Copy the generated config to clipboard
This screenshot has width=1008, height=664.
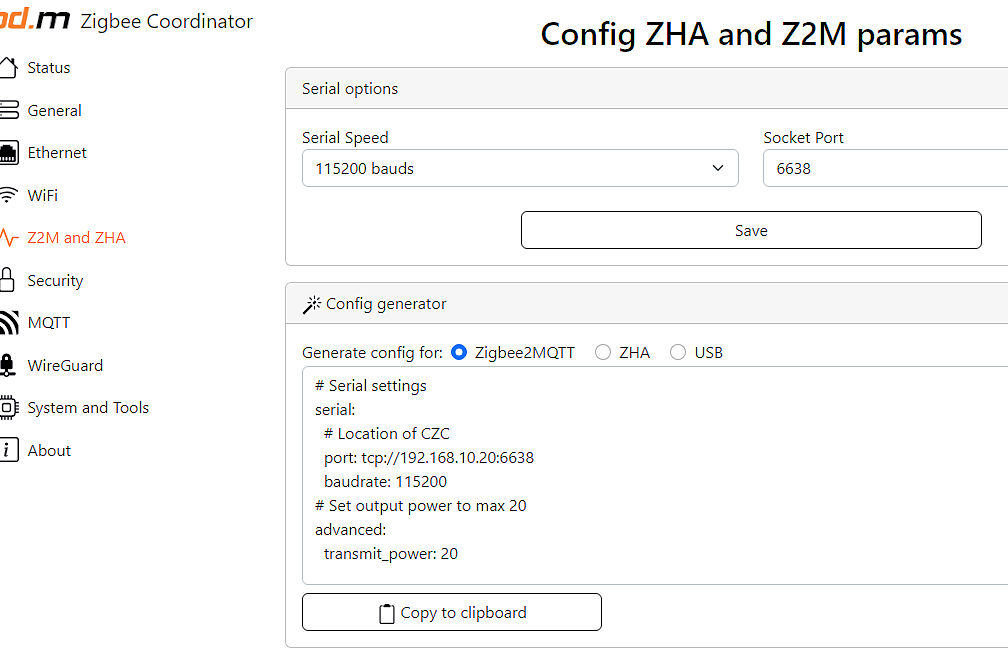(452, 612)
